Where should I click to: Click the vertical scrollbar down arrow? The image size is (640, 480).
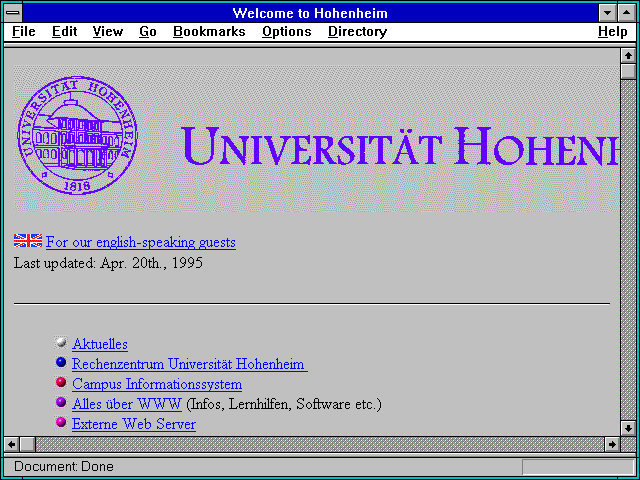coord(628,428)
